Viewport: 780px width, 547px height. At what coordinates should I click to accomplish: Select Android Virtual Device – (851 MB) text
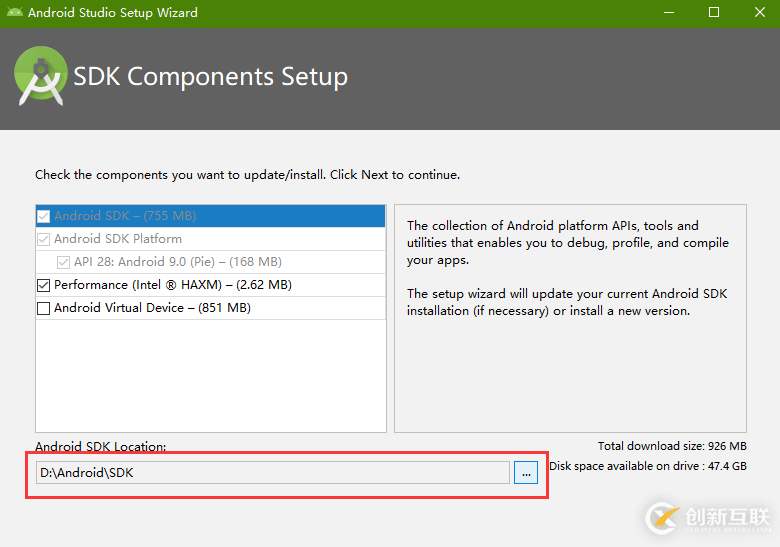pos(152,308)
